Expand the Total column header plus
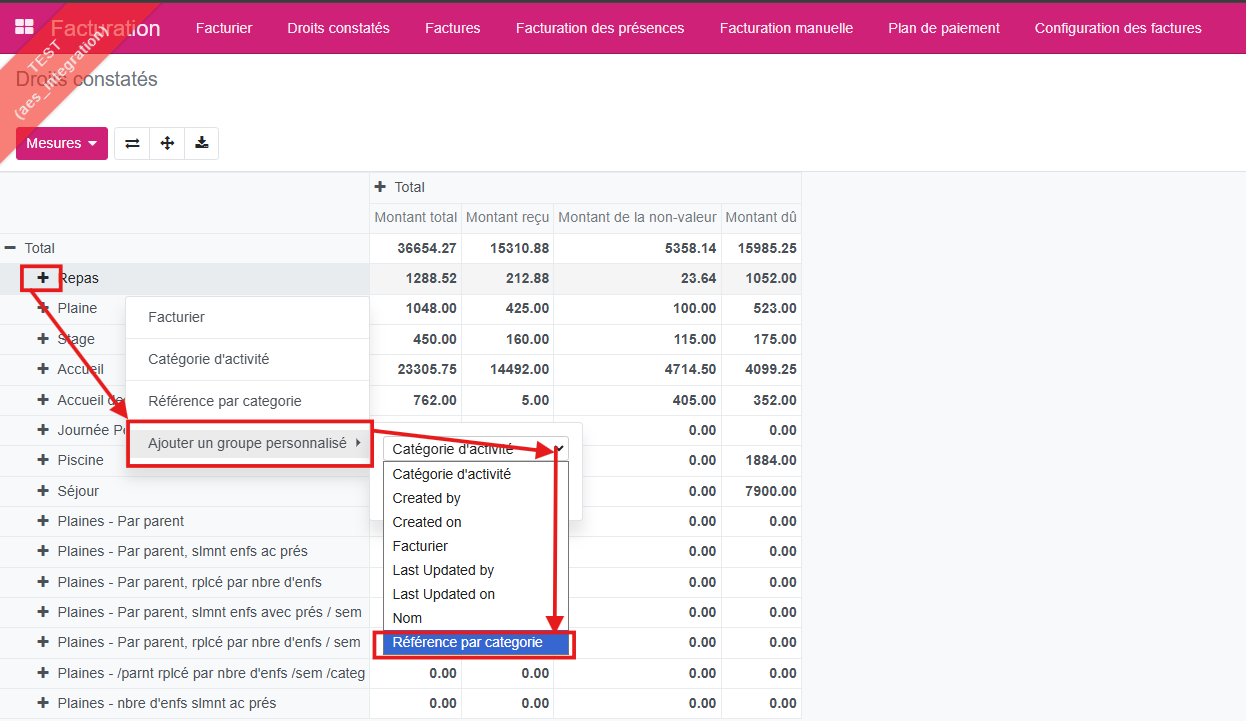The width and height of the screenshot is (1246, 721). click(380, 187)
